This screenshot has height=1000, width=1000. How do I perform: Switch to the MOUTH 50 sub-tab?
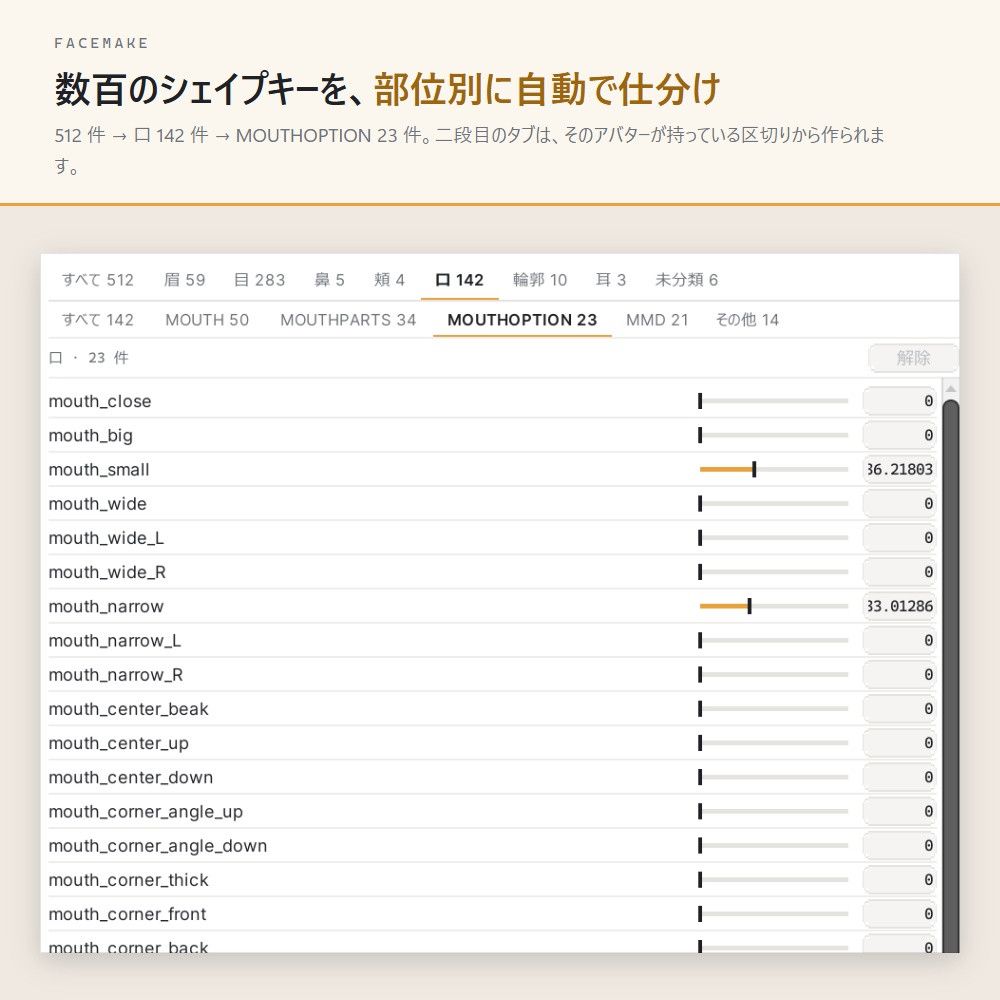(207, 320)
